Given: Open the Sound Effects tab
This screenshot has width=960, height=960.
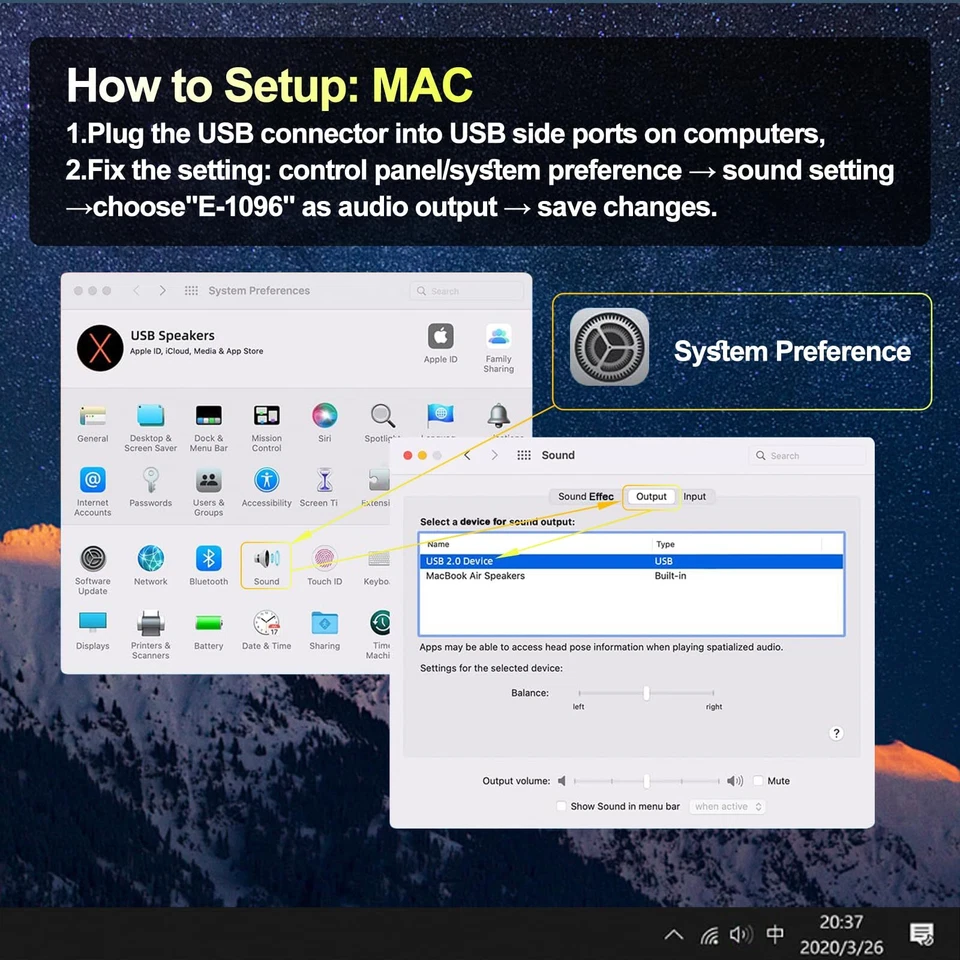Looking at the screenshot, I should point(586,497).
